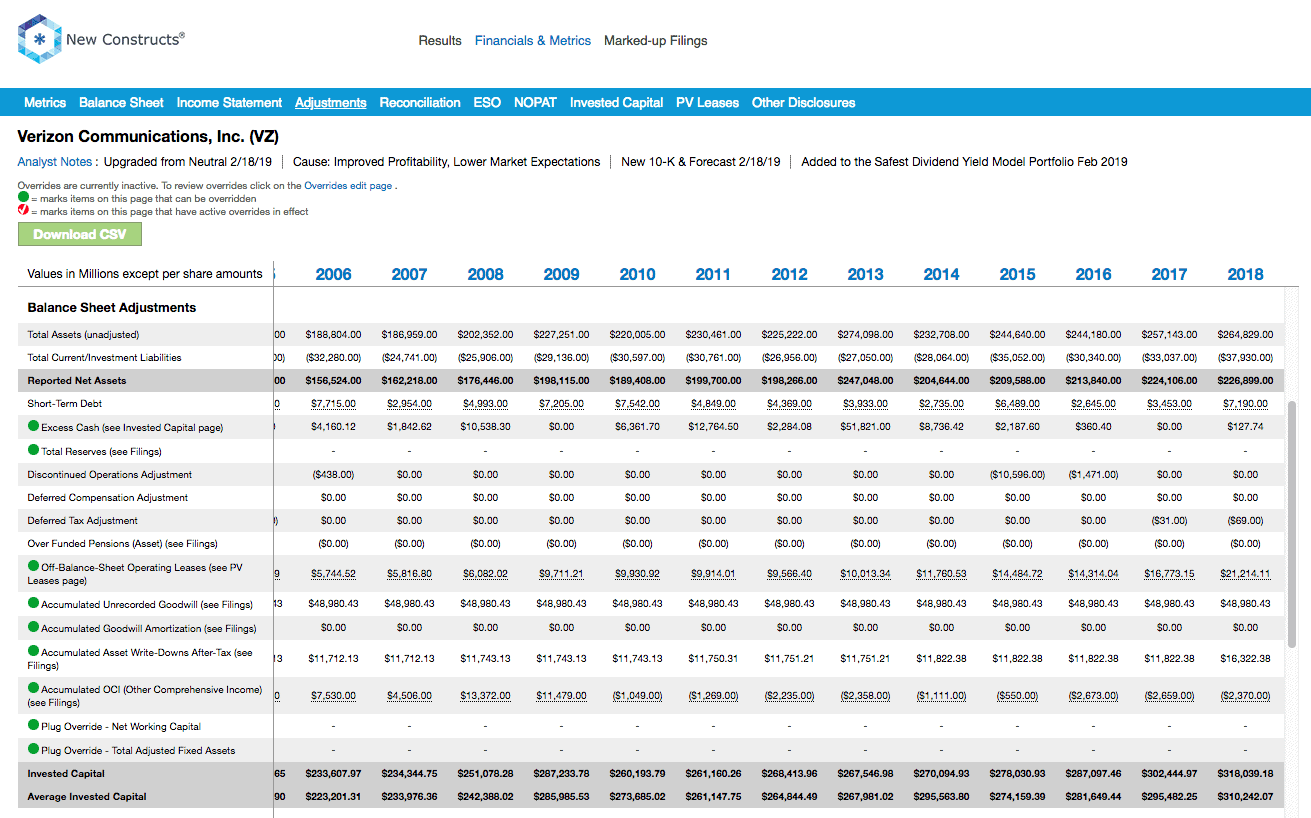Click the green legend dot for overridable items
The height and width of the screenshot is (818, 1311).
[x=23, y=198]
